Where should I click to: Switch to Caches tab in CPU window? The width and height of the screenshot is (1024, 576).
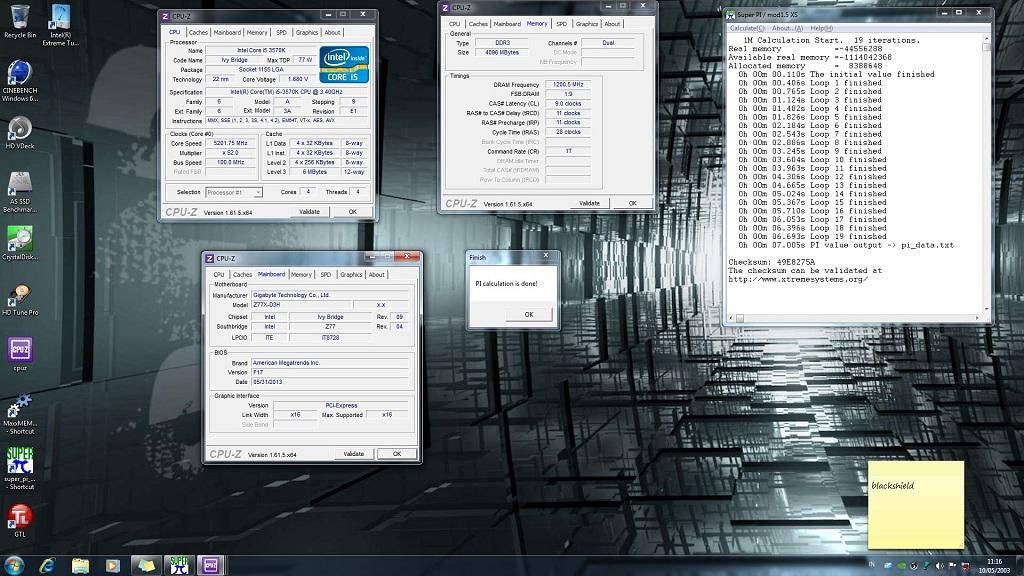pos(198,32)
